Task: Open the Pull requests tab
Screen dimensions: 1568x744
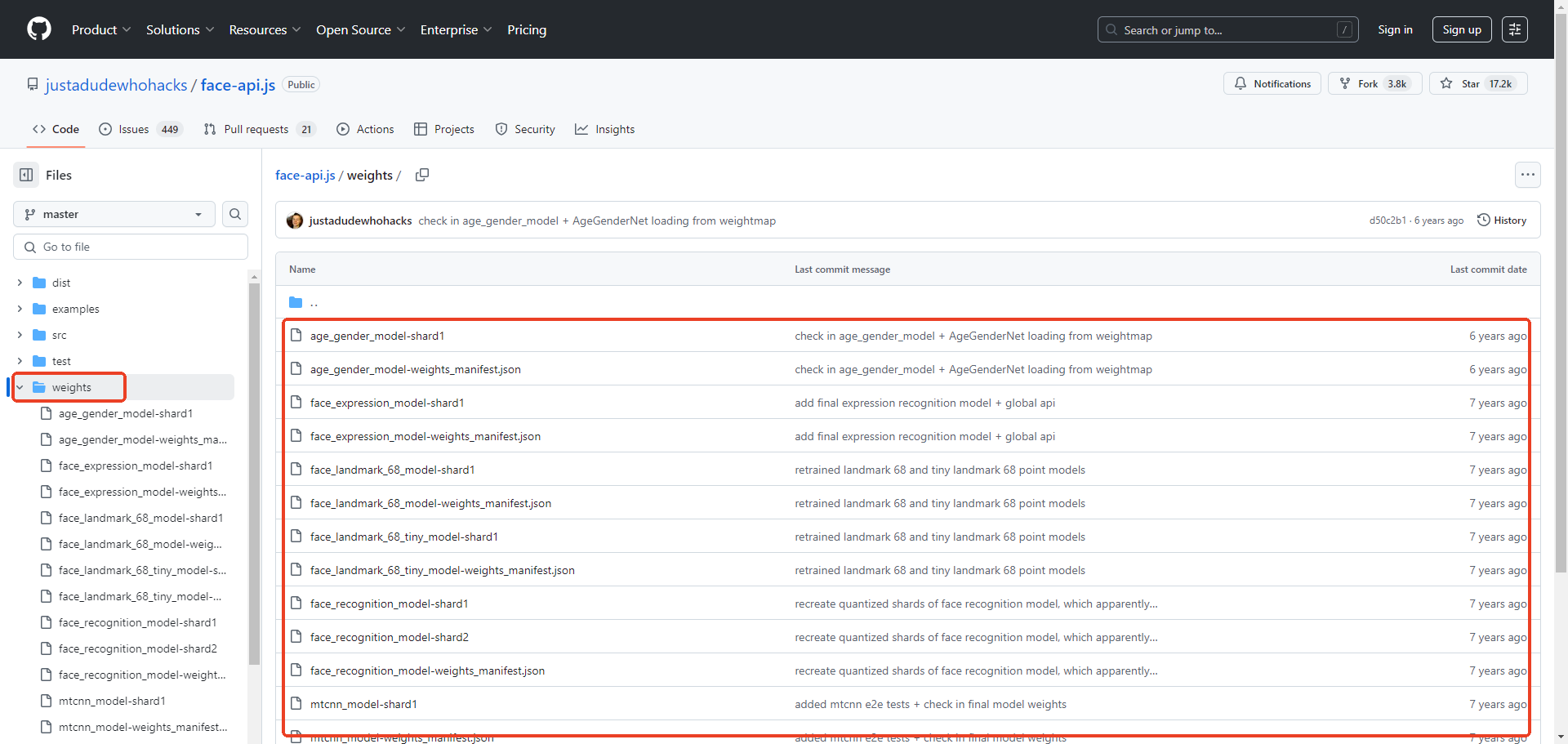Action: [259, 129]
